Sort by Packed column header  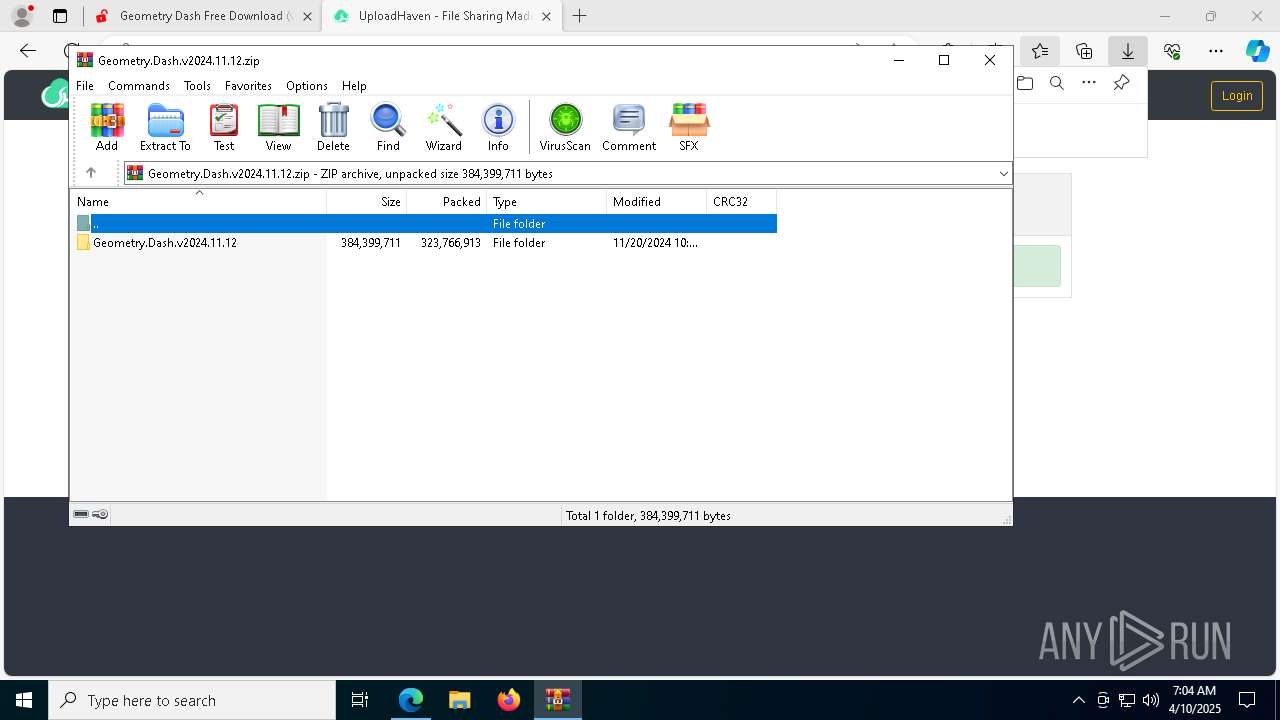tap(447, 202)
